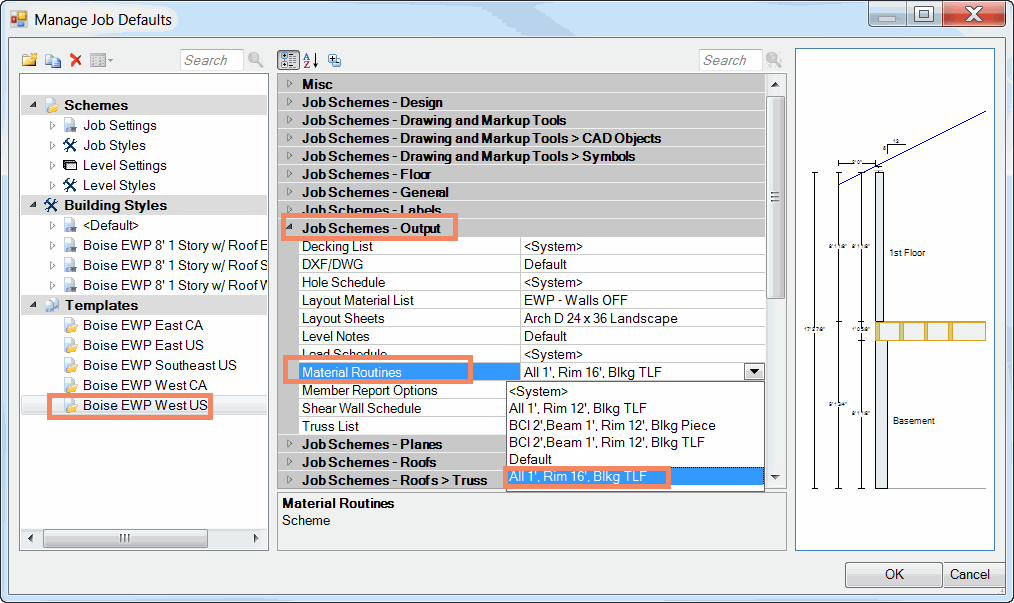The width and height of the screenshot is (1014, 603).
Task: Select the Boise EWP Southeast US template
Action: (x=160, y=366)
